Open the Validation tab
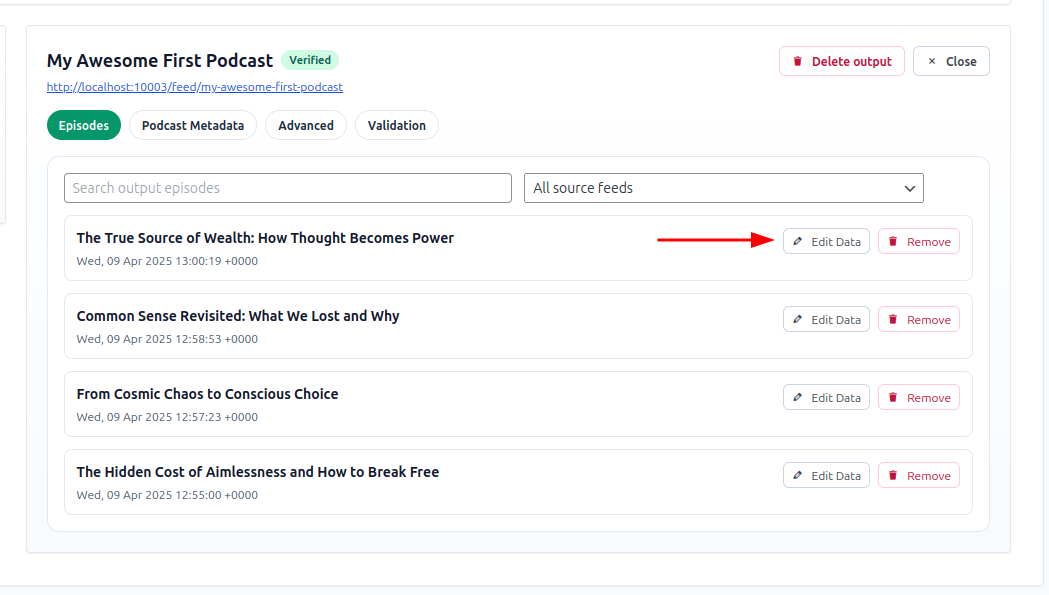 coord(396,125)
